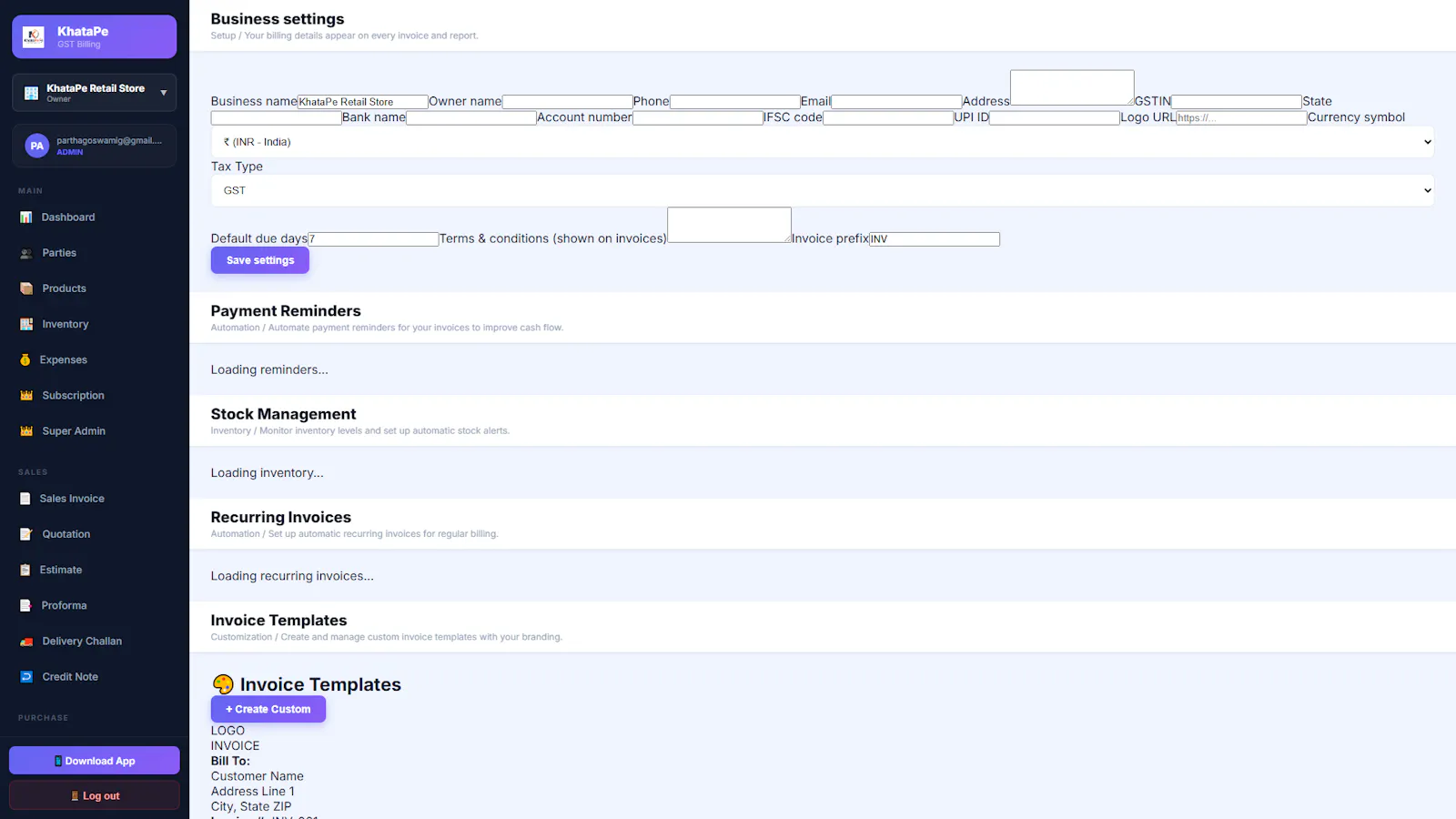Click the Logo URL input

click(1241, 118)
